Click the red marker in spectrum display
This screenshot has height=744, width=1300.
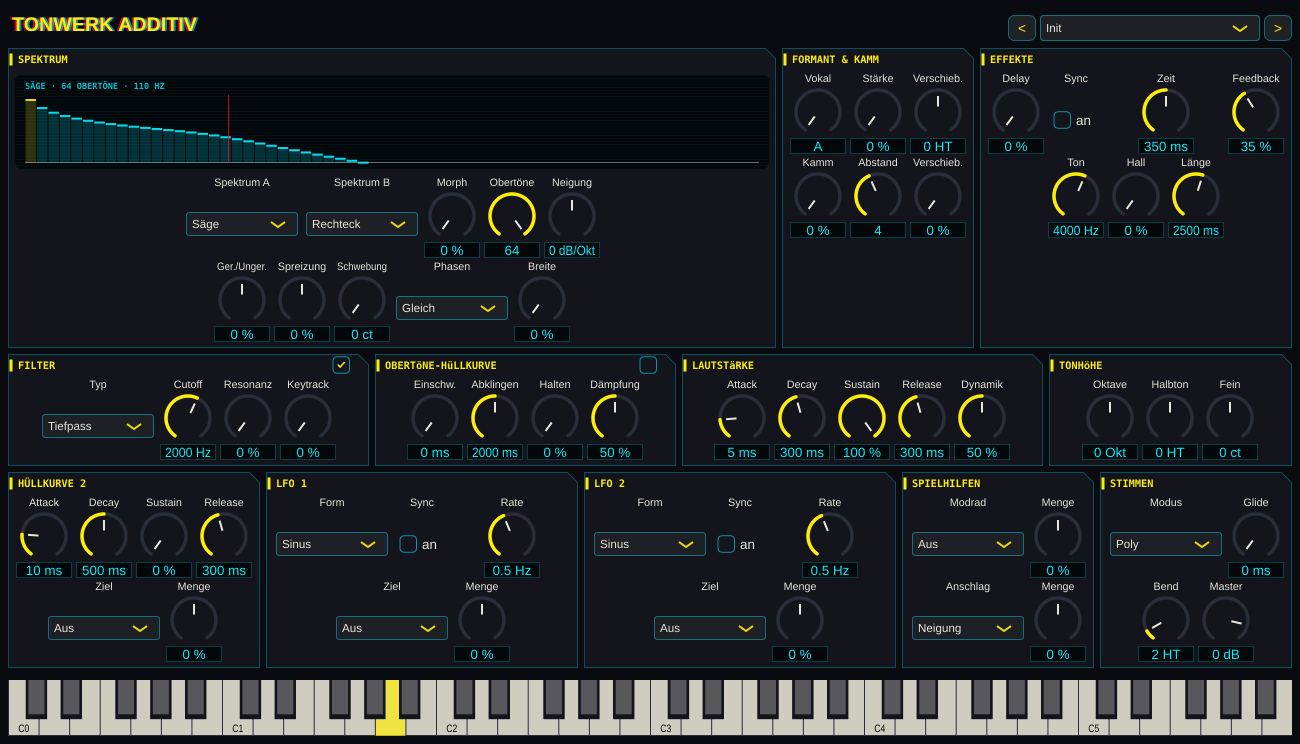coord(229,129)
